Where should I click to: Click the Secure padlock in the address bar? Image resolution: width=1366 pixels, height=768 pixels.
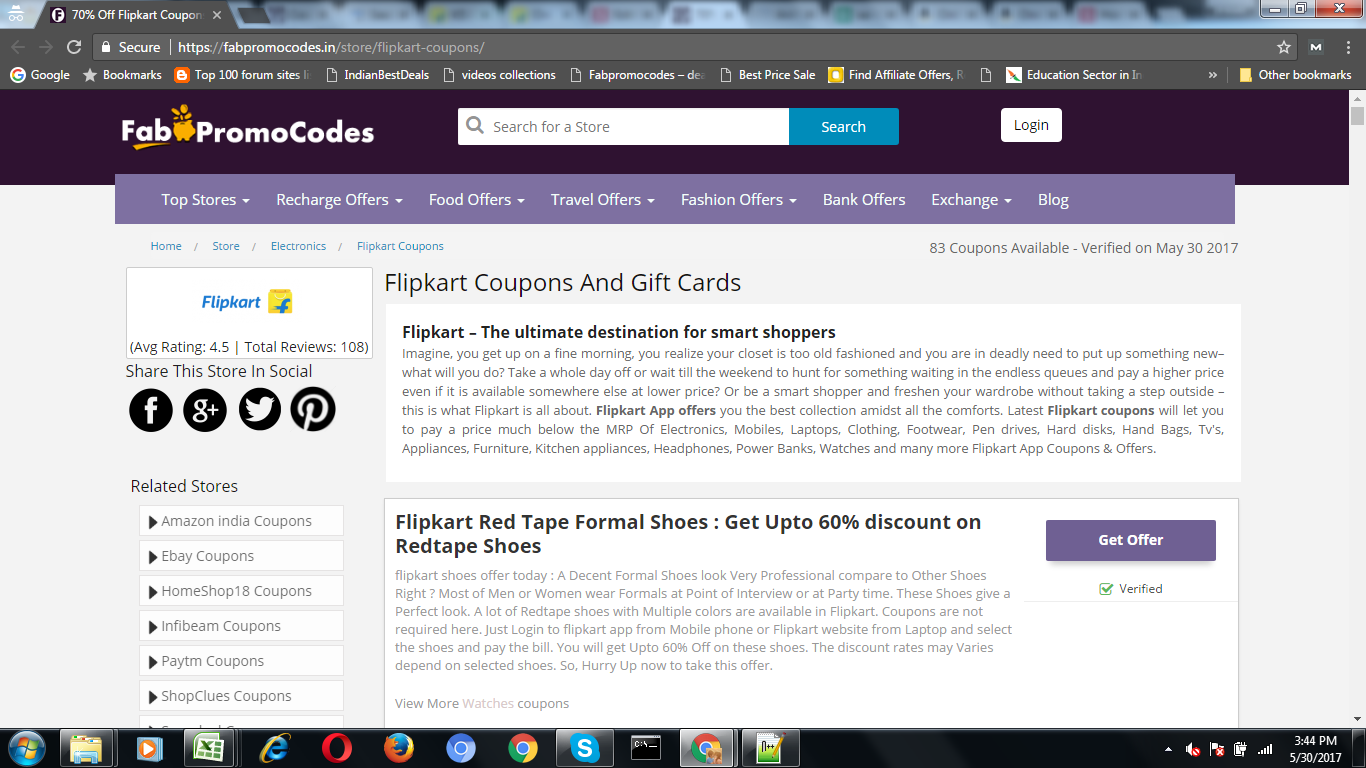click(x=105, y=46)
